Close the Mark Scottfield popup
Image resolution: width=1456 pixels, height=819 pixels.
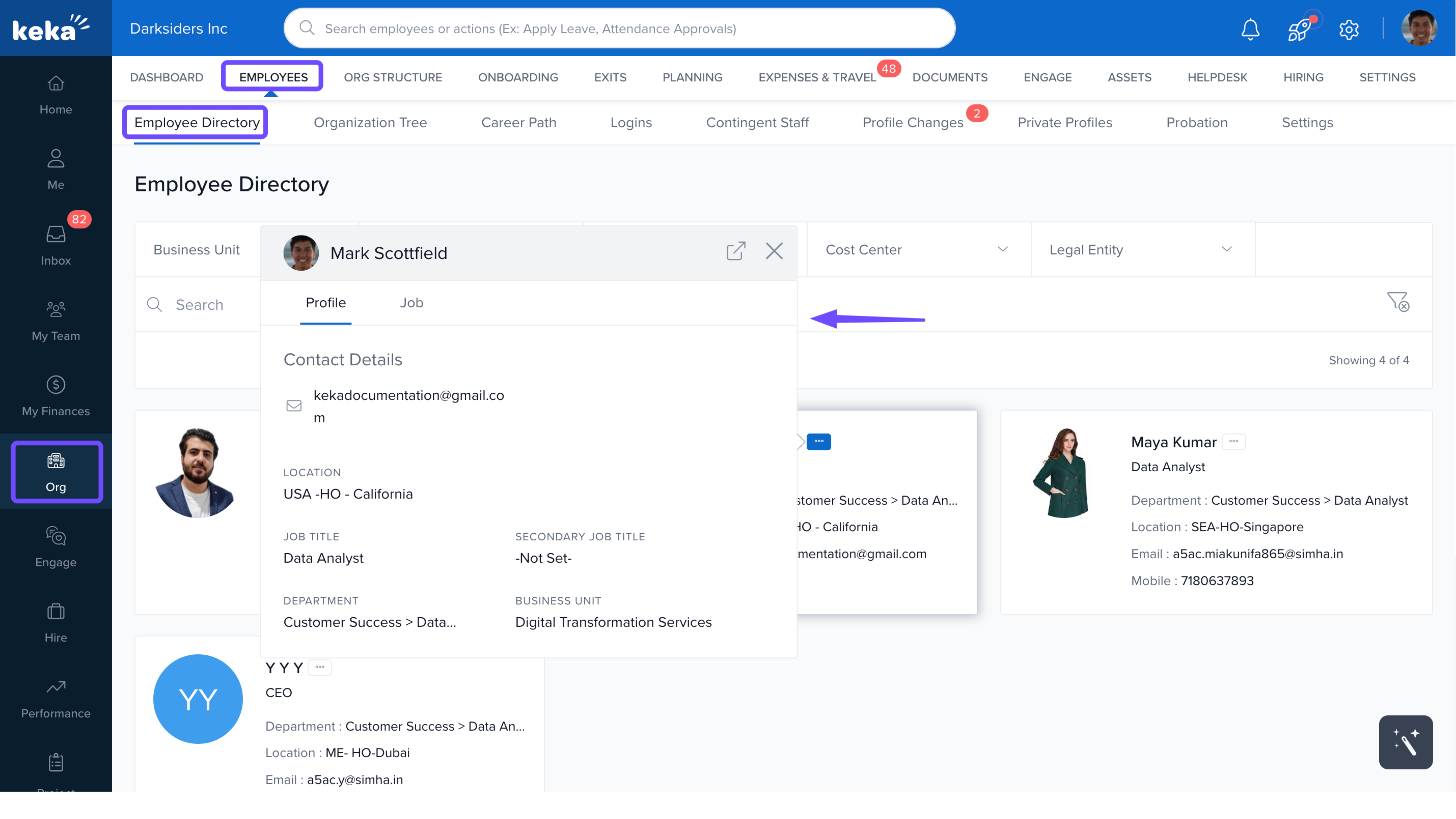[774, 251]
